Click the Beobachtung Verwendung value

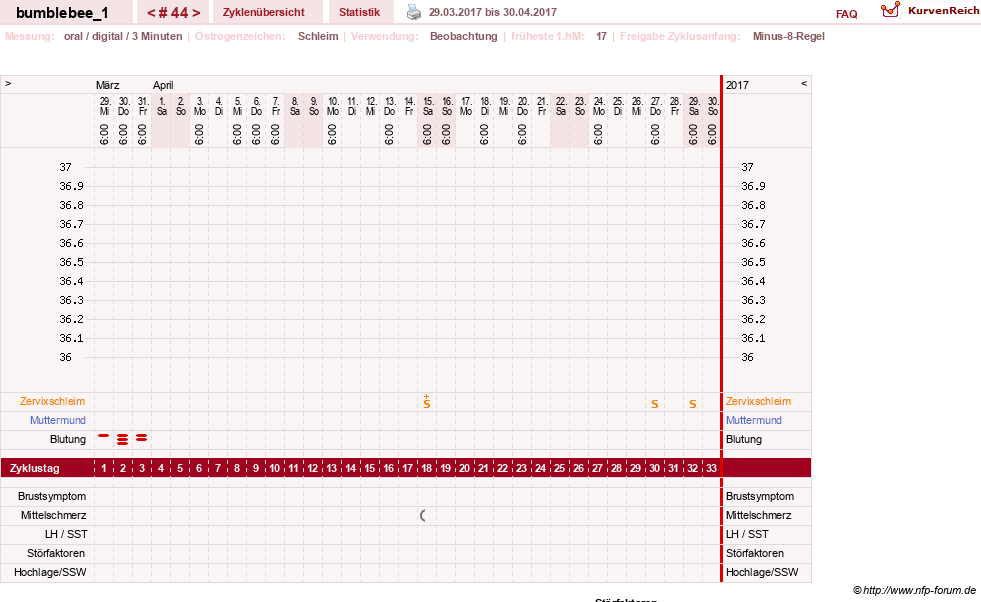click(x=464, y=36)
